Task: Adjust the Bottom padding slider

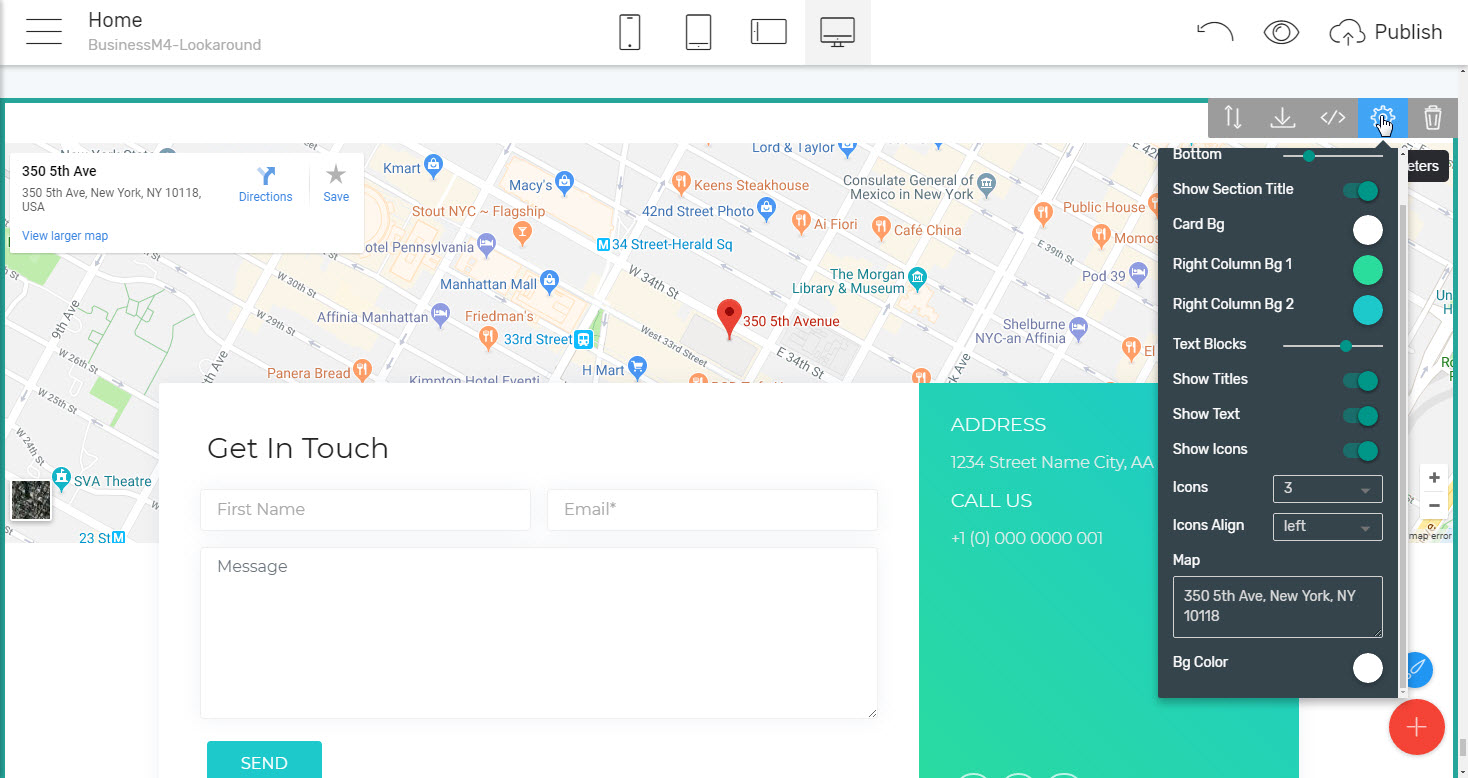Action: [x=1332, y=156]
